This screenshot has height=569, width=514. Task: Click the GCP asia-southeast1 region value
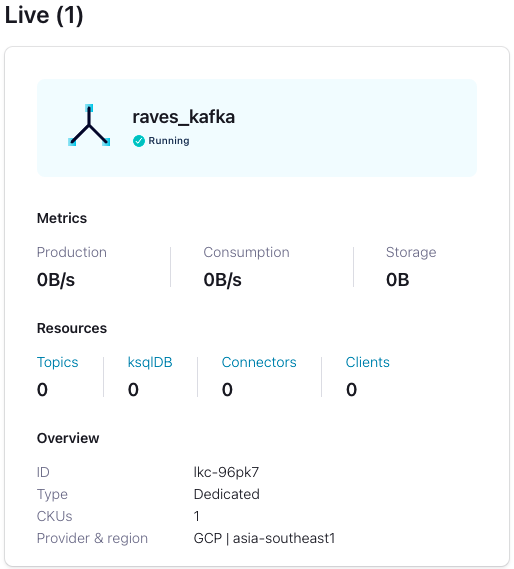coord(264,538)
